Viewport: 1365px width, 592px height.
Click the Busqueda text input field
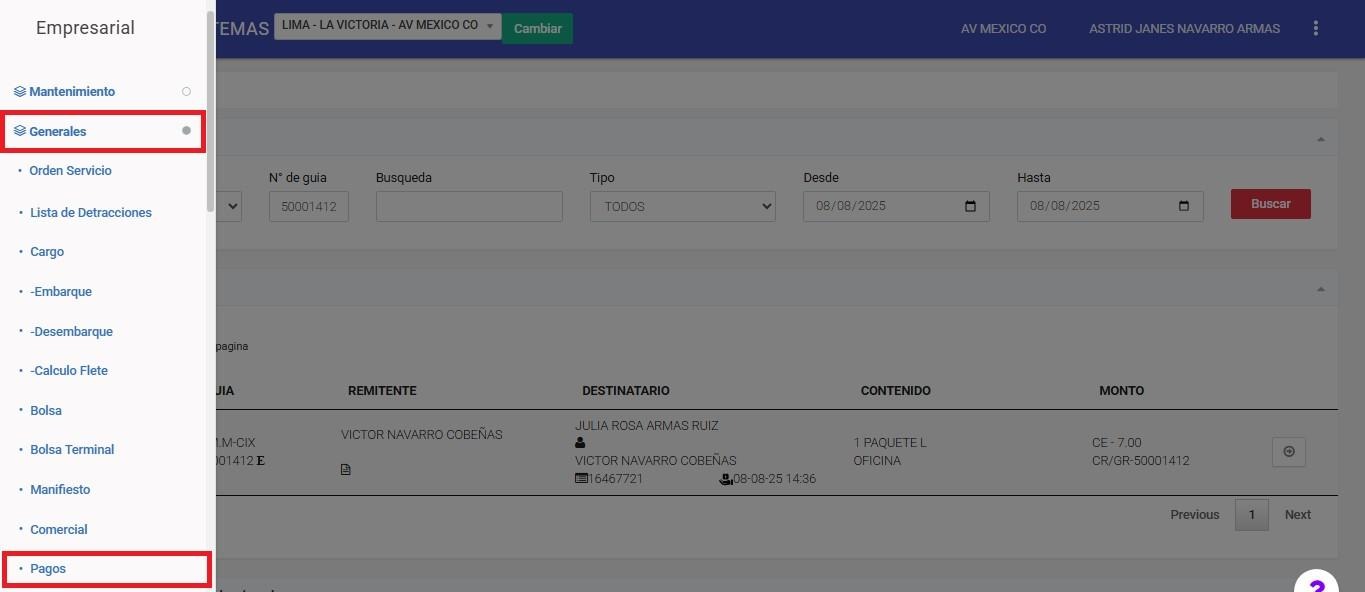469,206
